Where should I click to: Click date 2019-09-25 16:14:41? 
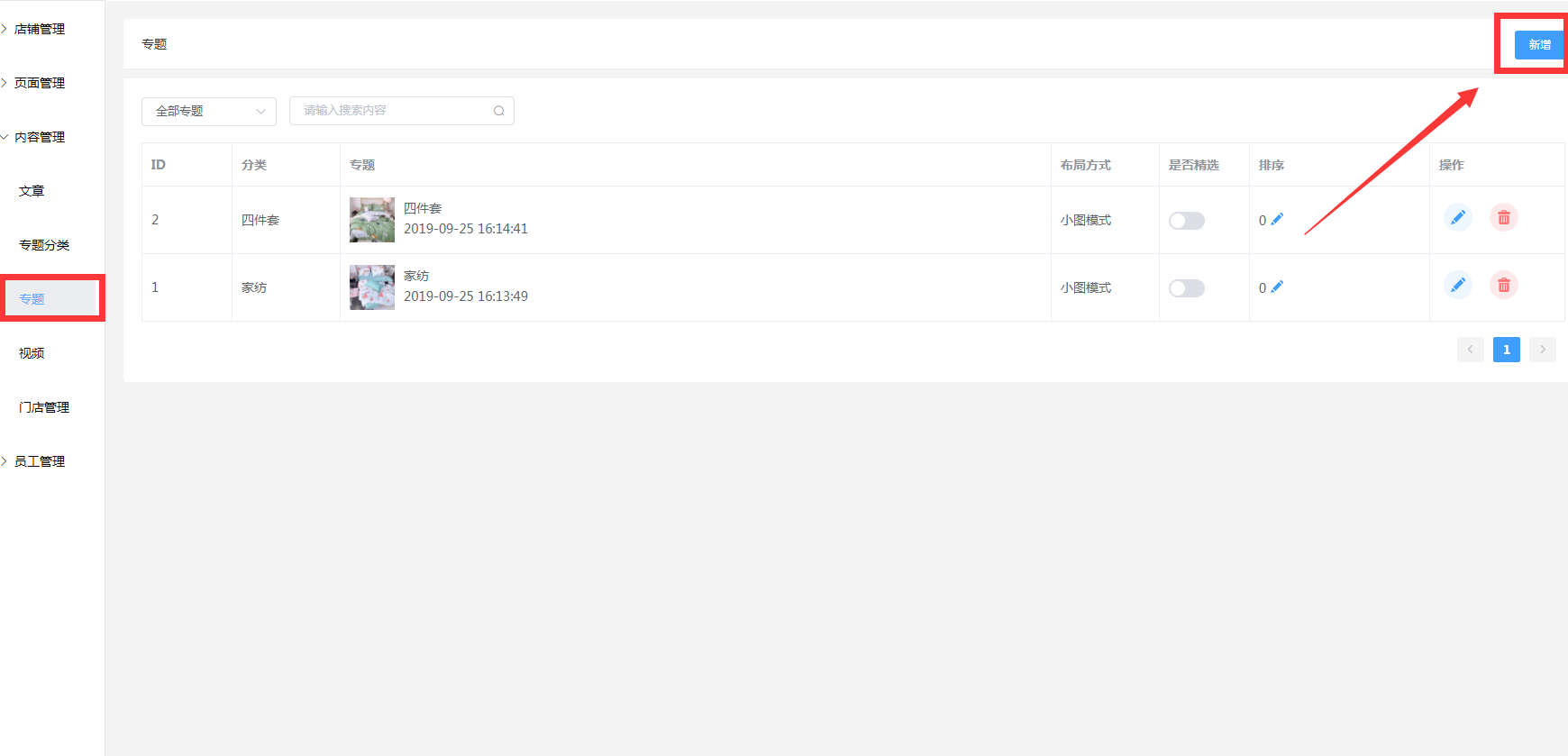466,229
